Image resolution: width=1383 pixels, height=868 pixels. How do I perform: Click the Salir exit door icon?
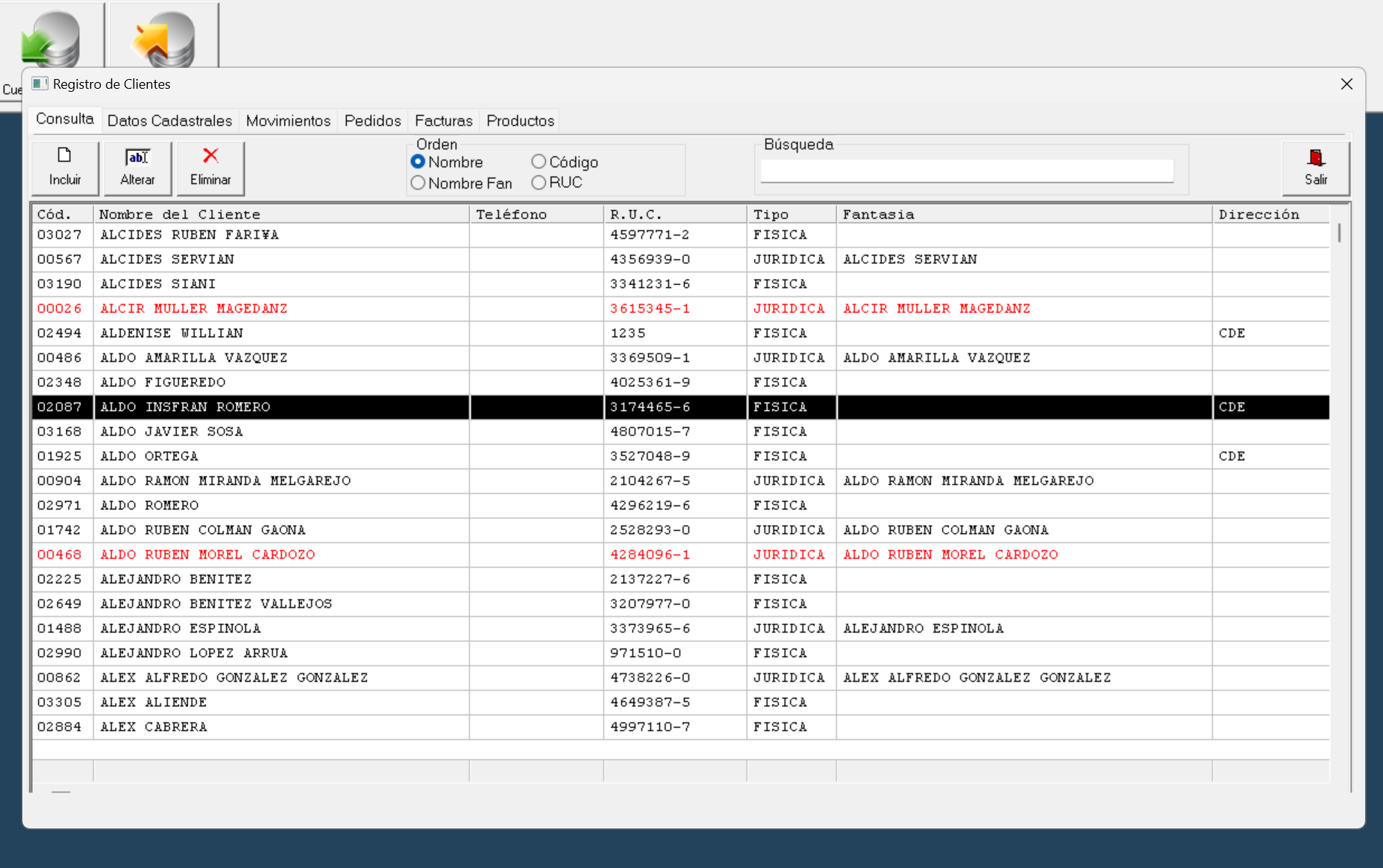(x=1315, y=157)
